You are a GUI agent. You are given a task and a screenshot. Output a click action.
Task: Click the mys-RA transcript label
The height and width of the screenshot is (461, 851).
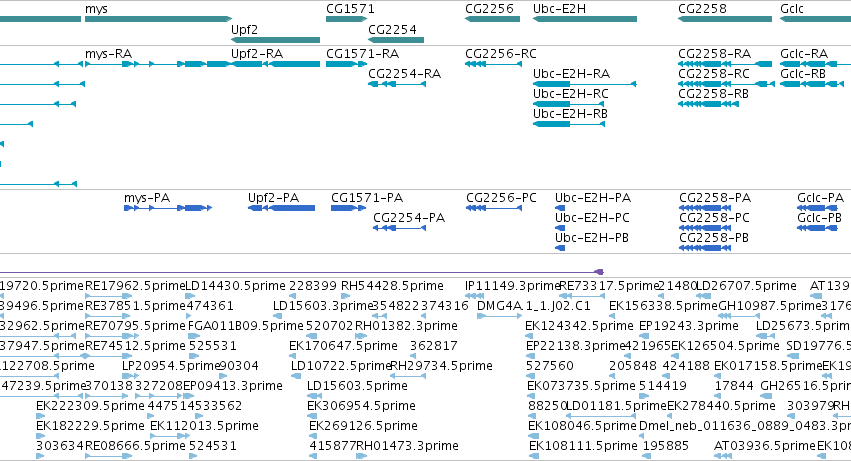[x=109, y=54]
